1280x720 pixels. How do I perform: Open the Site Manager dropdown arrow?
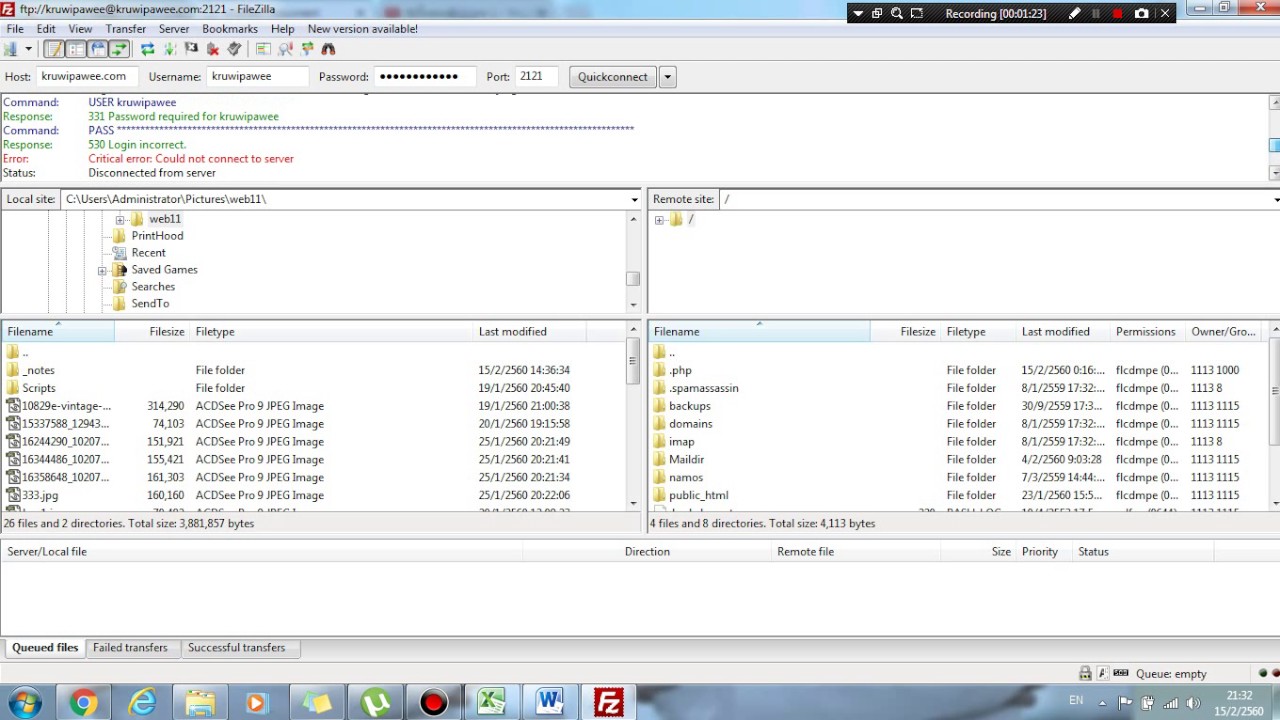(x=28, y=49)
